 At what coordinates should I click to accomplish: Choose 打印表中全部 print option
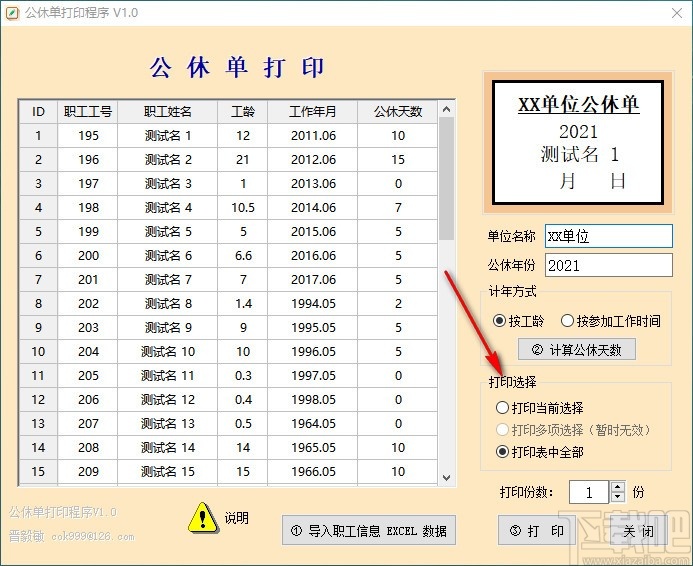coord(540,452)
